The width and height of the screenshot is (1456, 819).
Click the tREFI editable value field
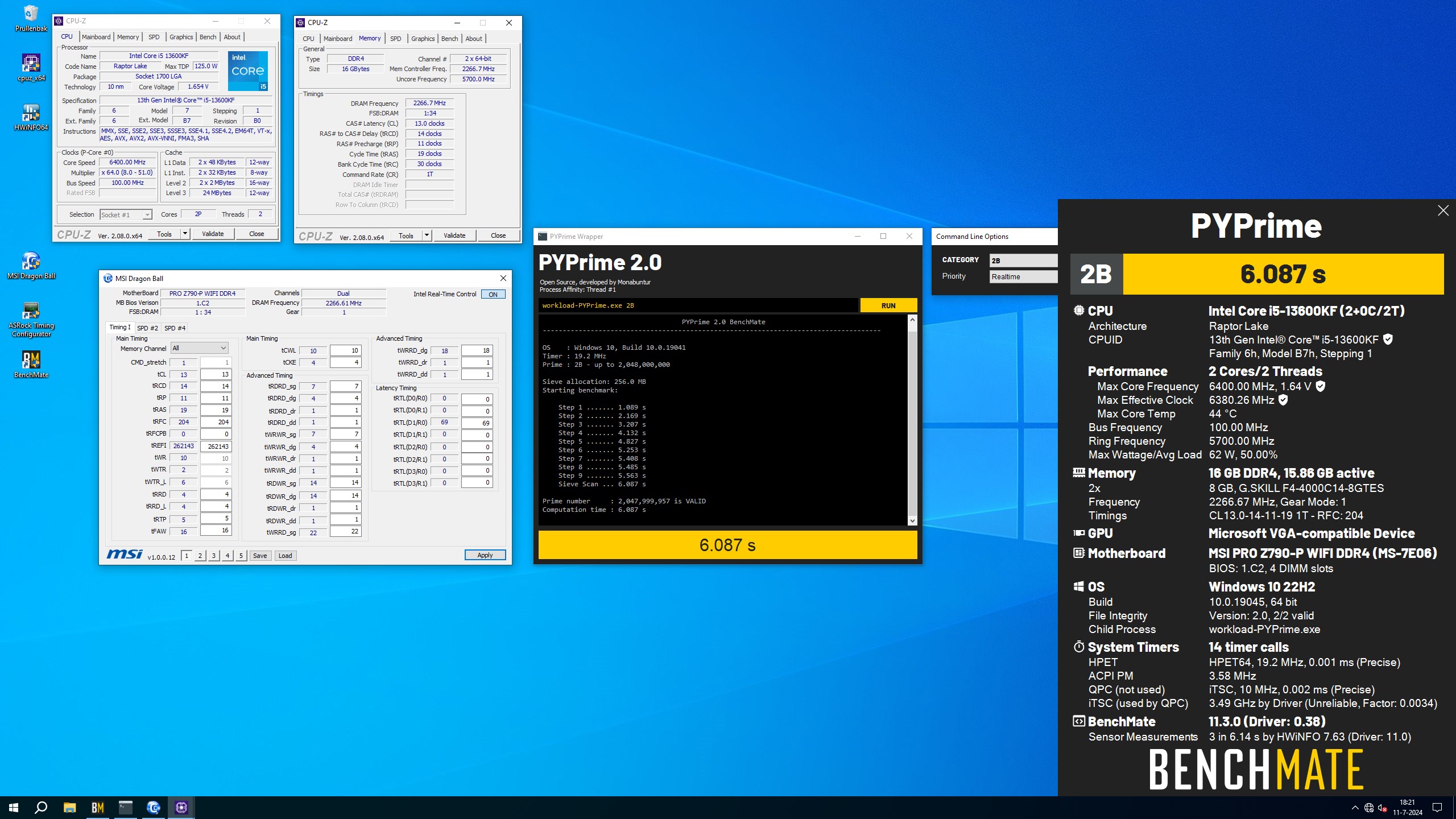pos(216,446)
